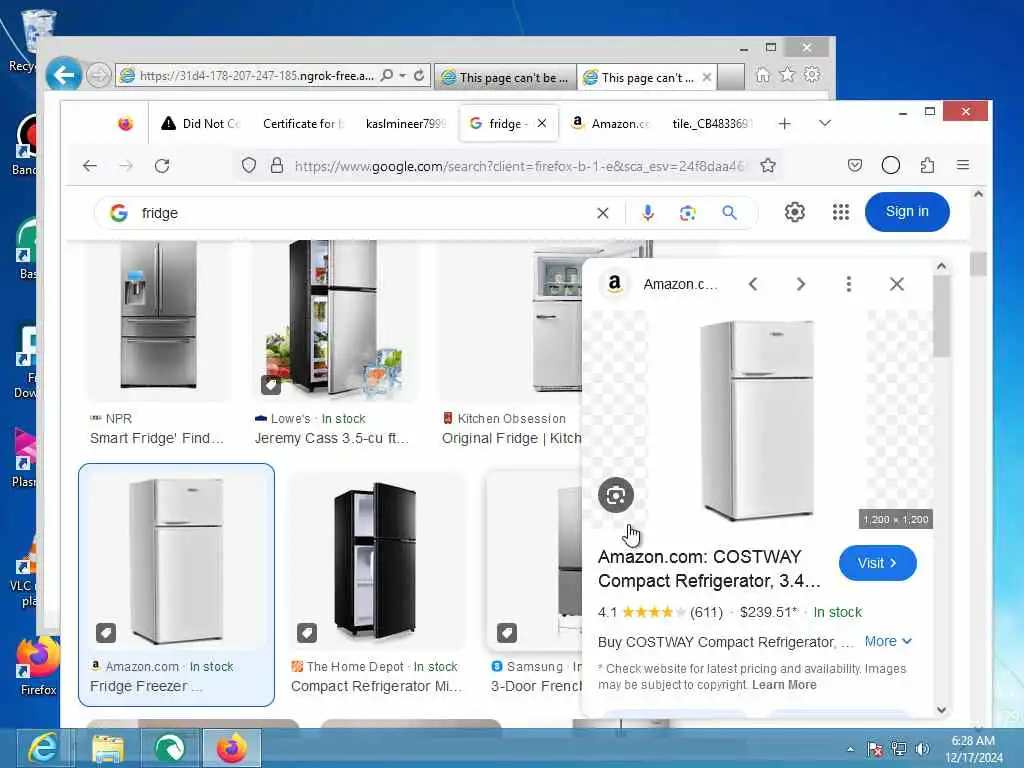This screenshot has width=1024, height=768.
Task: Bookmark this page with the star icon
Action: [x=768, y=166]
